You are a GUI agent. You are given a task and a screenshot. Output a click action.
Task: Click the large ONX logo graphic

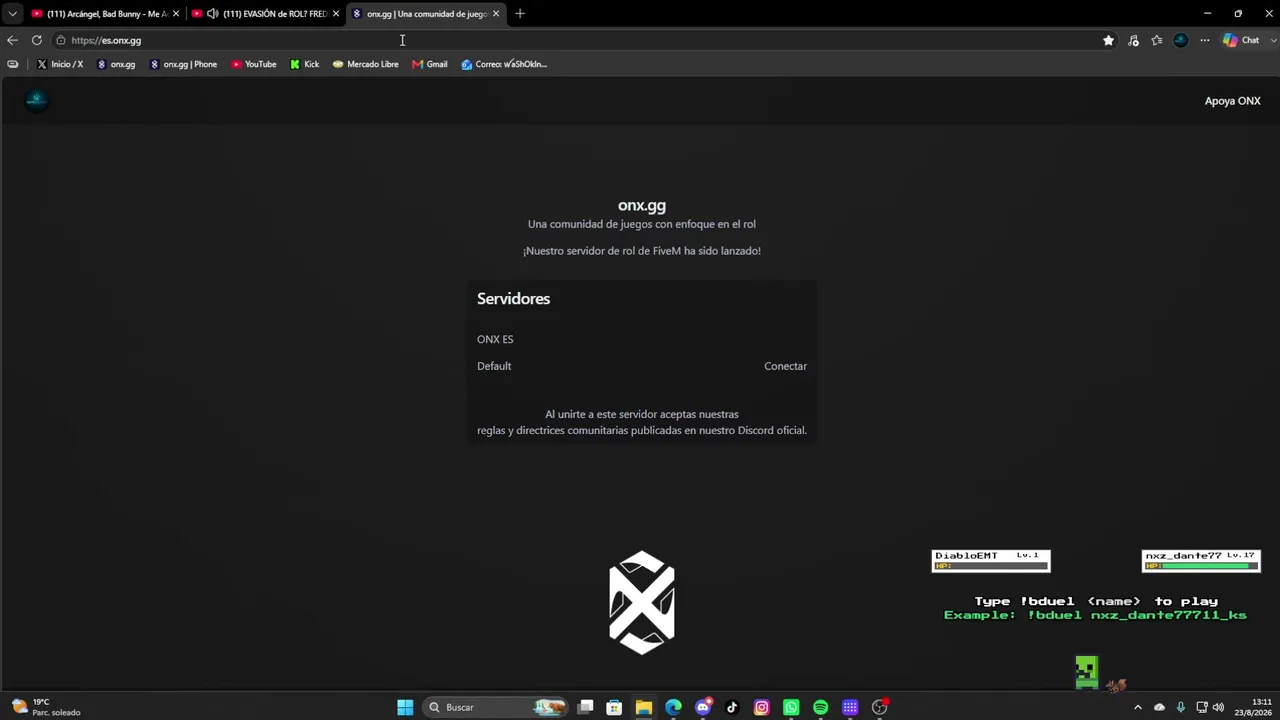pyautogui.click(x=642, y=602)
